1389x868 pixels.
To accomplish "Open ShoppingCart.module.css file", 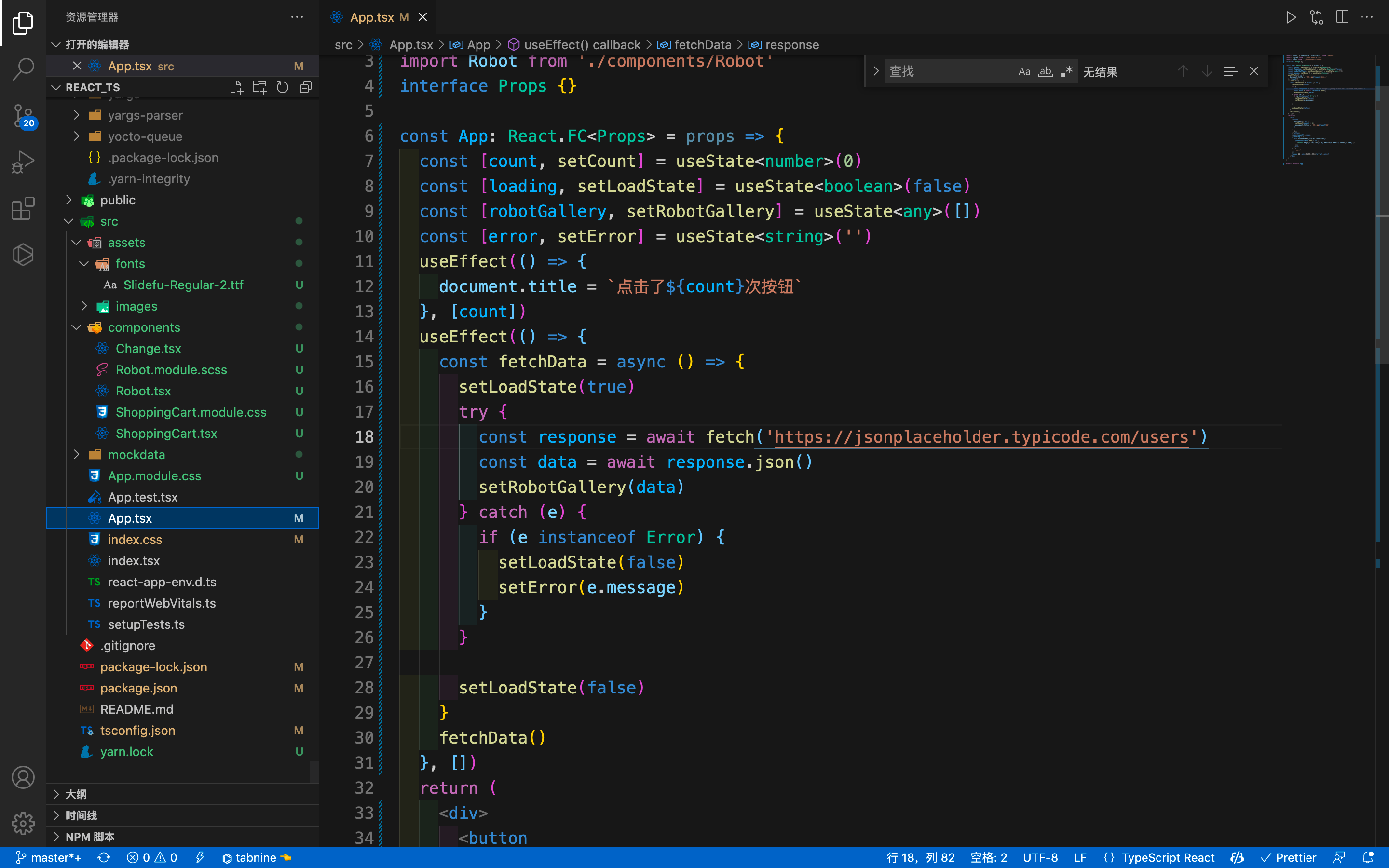I will coord(191,412).
